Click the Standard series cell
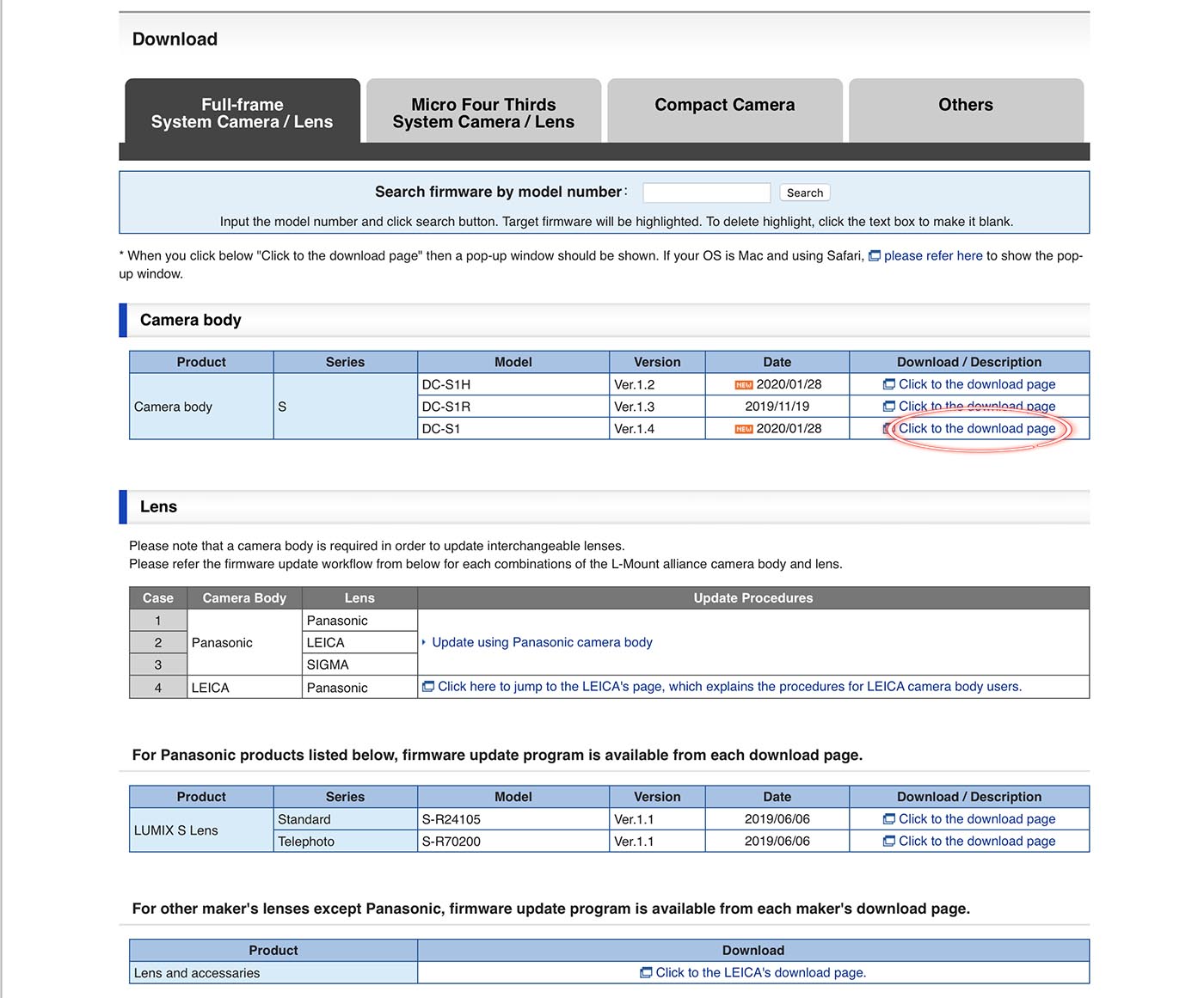The image size is (1204, 998). click(346, 819)
